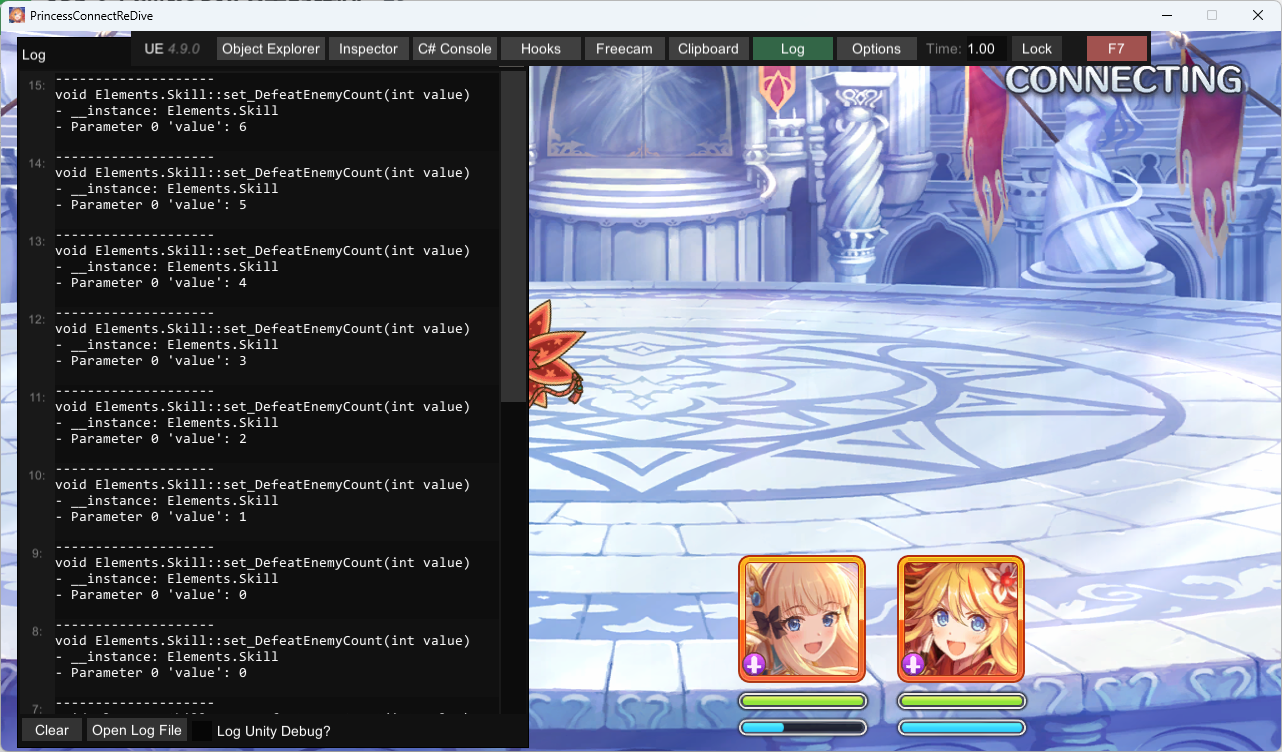
Task: Click the log panel scrollbar handle
Action: click(x=513, y=236)
